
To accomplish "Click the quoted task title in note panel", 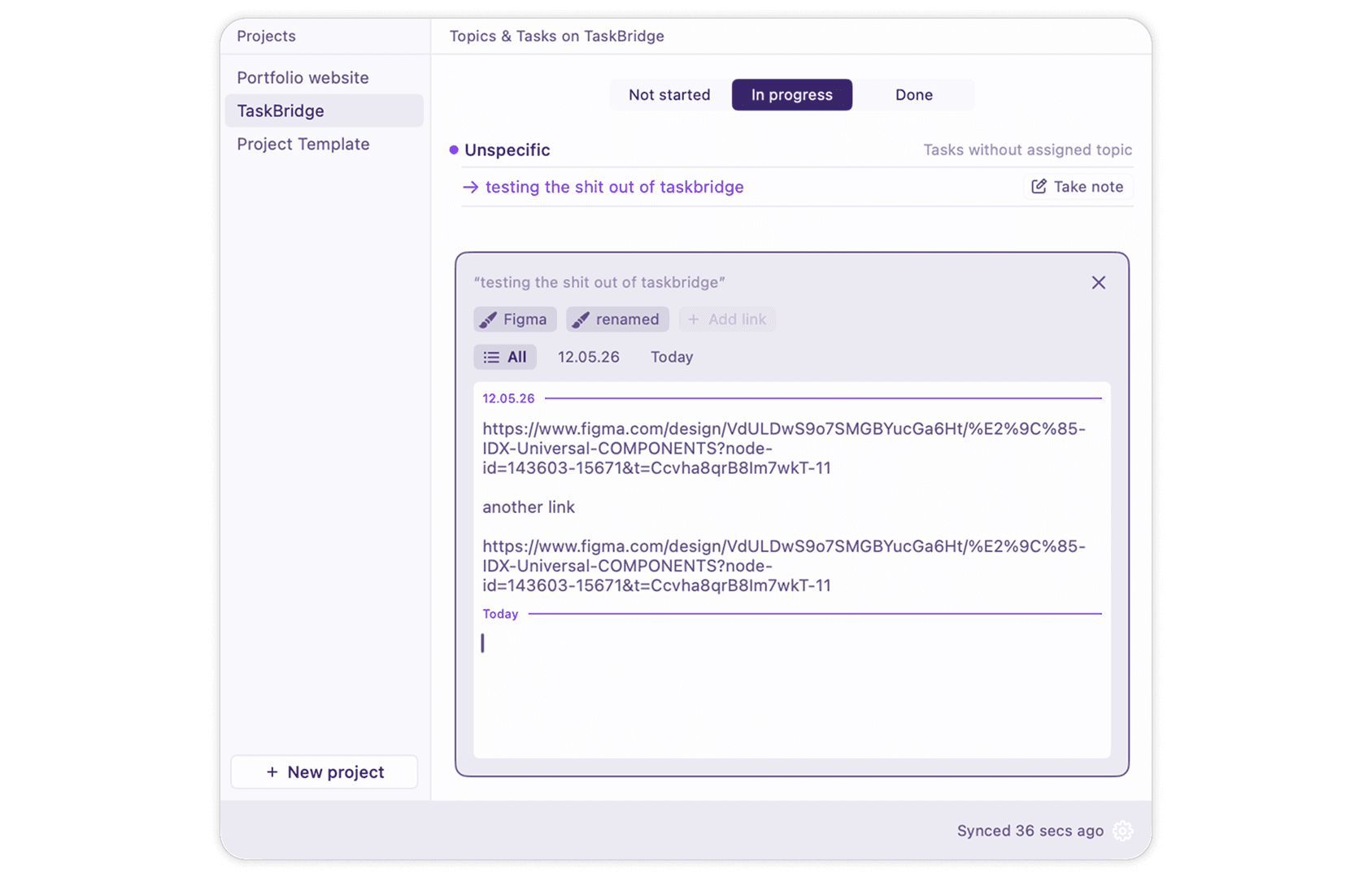I will tap(599, 283).
